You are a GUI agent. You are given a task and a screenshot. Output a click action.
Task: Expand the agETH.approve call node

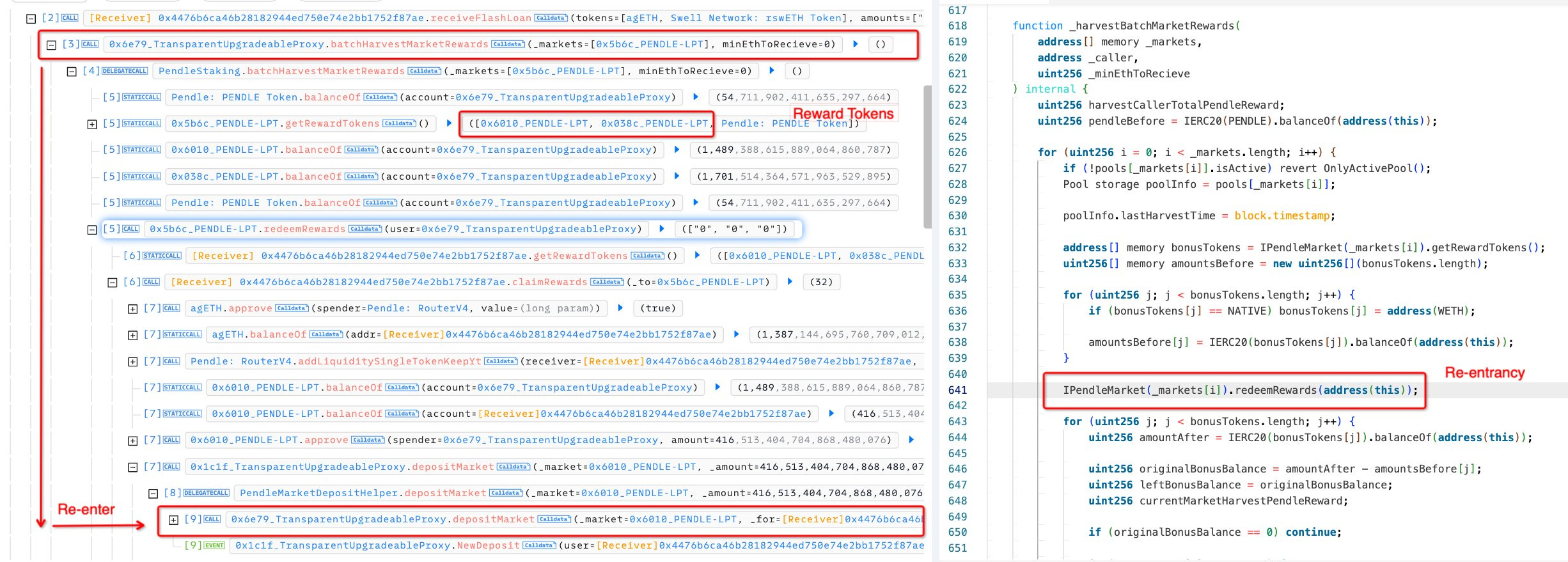pyautogui.click(x=133, y=309)
